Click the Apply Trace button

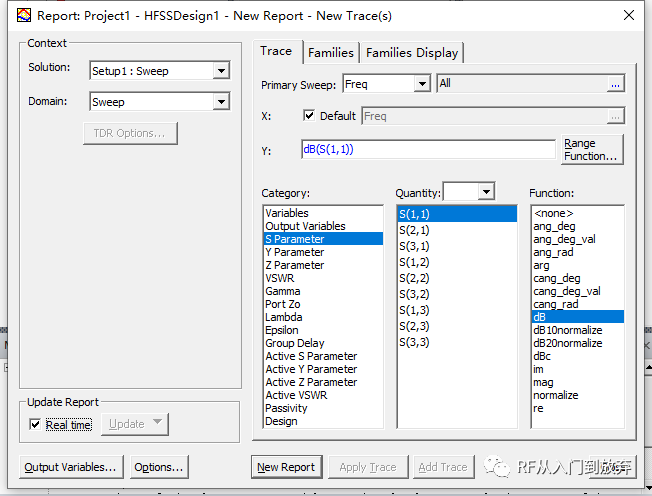(368, 467)
